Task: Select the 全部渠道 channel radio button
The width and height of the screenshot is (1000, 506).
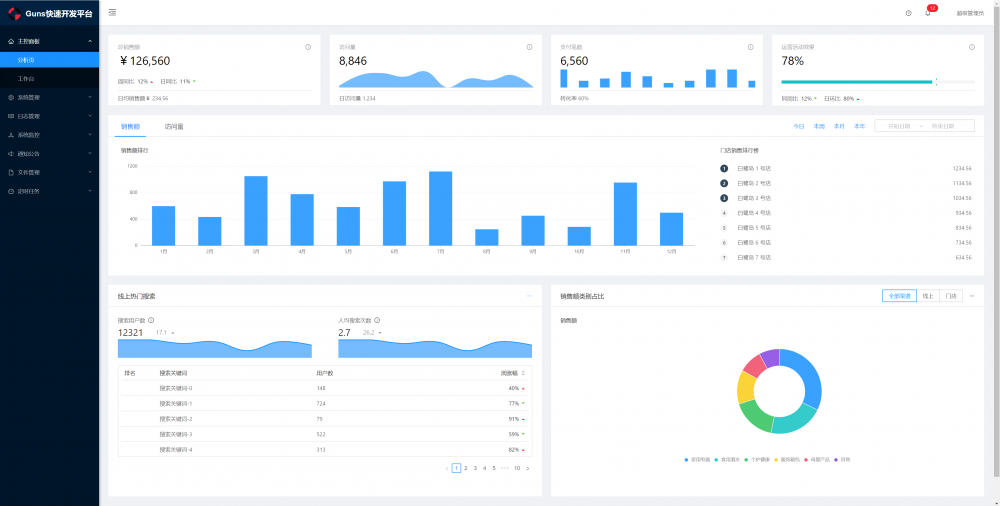Action: click(x=899, y=296)
